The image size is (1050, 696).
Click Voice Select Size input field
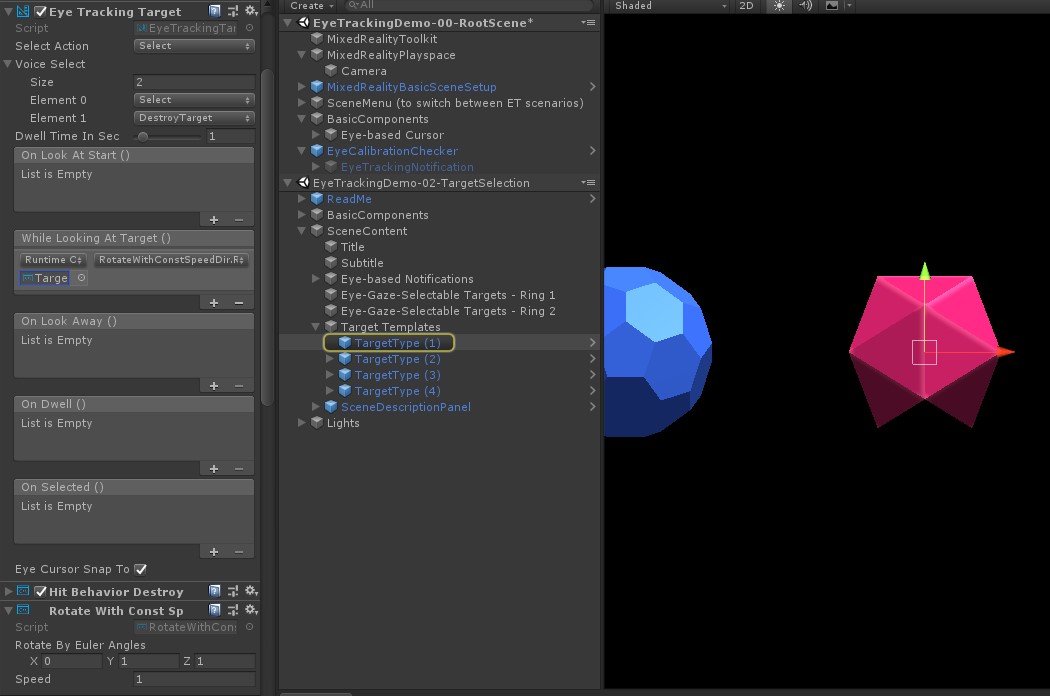[194, 82]
